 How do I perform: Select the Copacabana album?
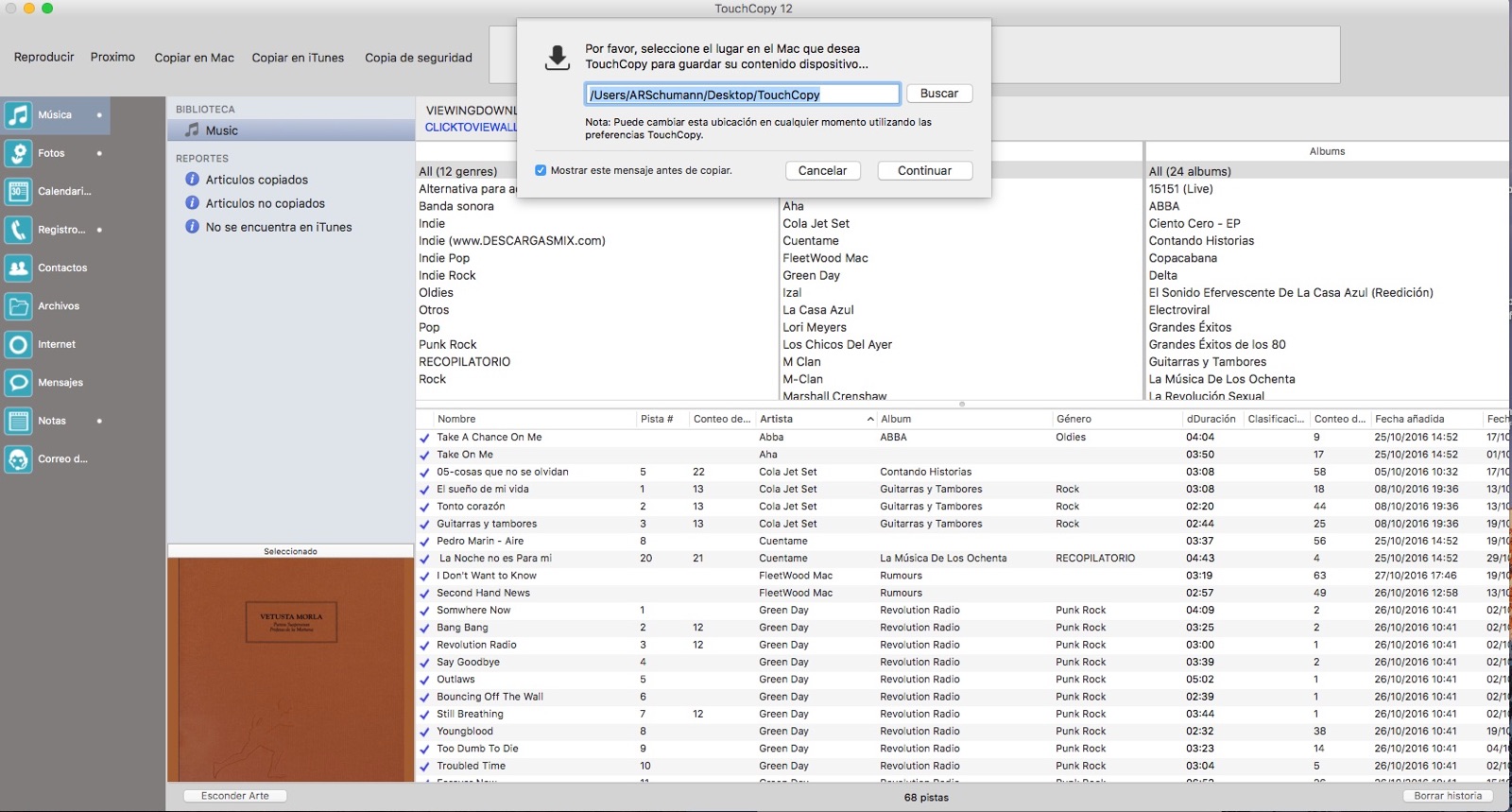pos(1183,258)
